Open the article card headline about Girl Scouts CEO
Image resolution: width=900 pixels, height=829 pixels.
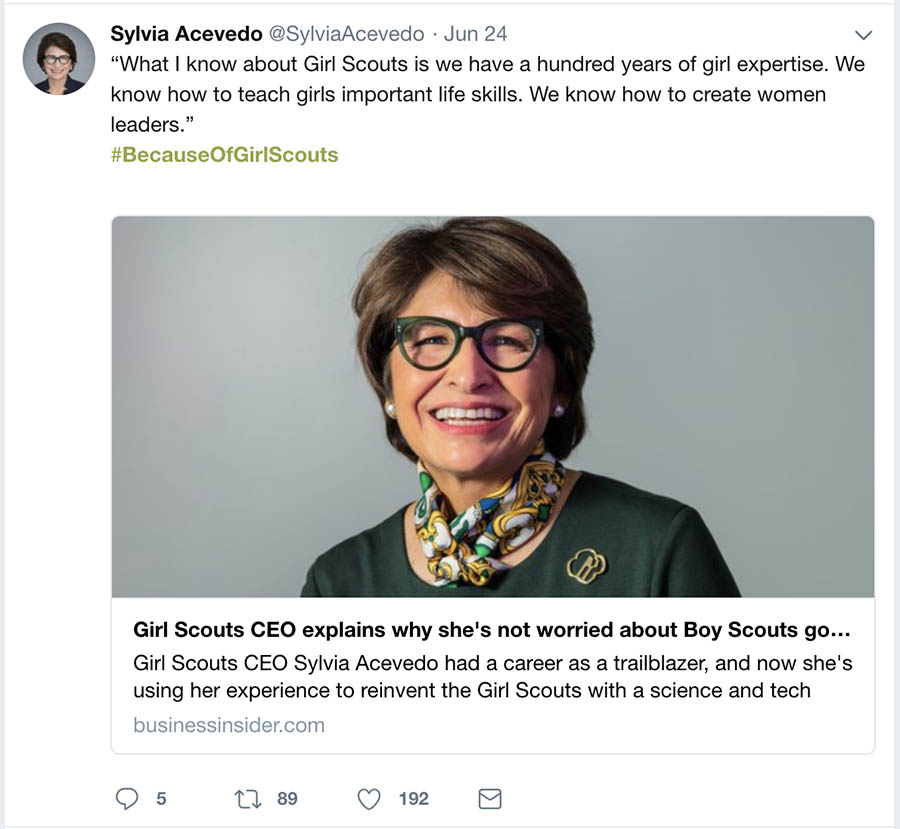(492, 630)
